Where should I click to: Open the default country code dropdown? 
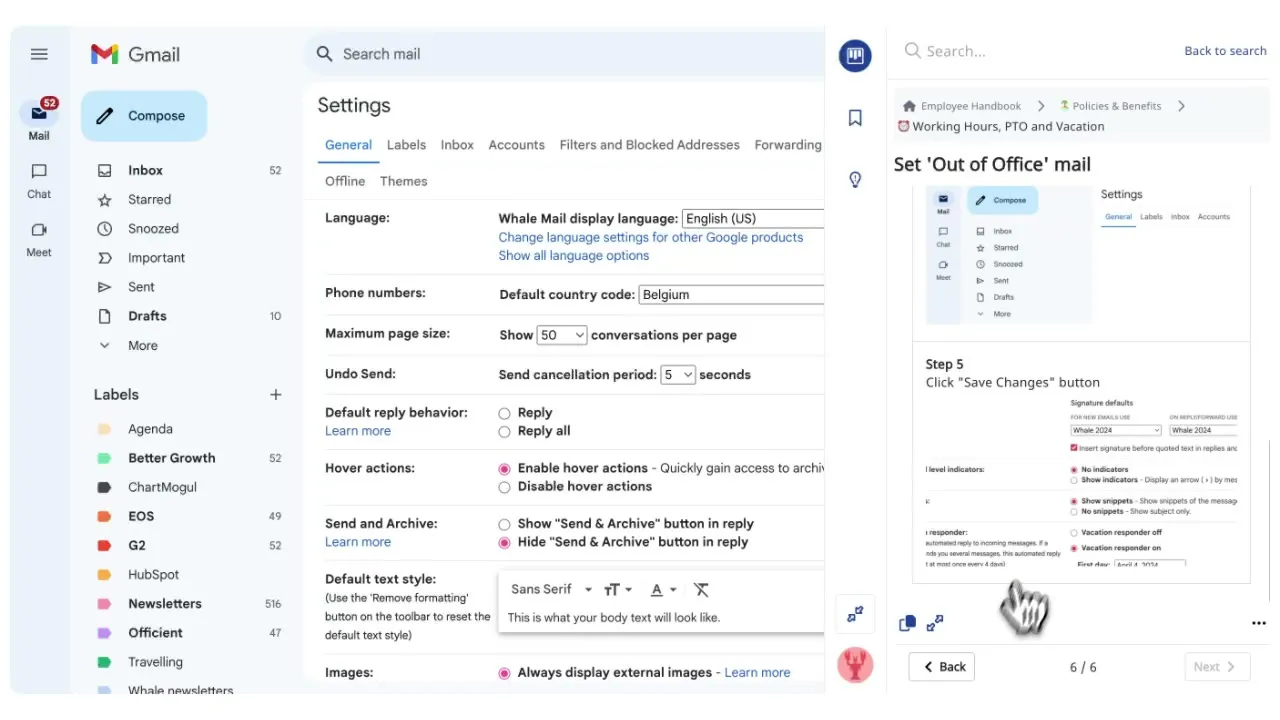pyautogui.click(x=732, y=295)
